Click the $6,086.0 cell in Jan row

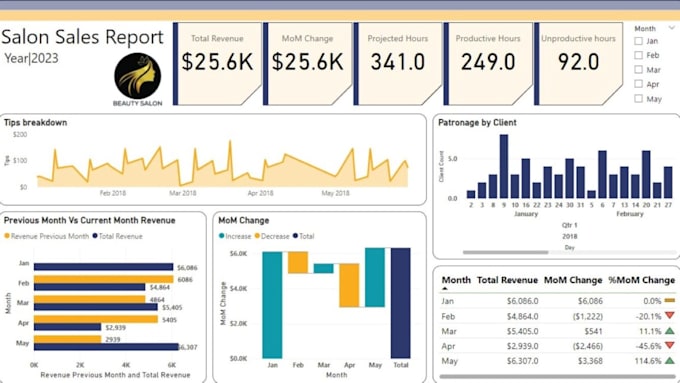(523, 301)
